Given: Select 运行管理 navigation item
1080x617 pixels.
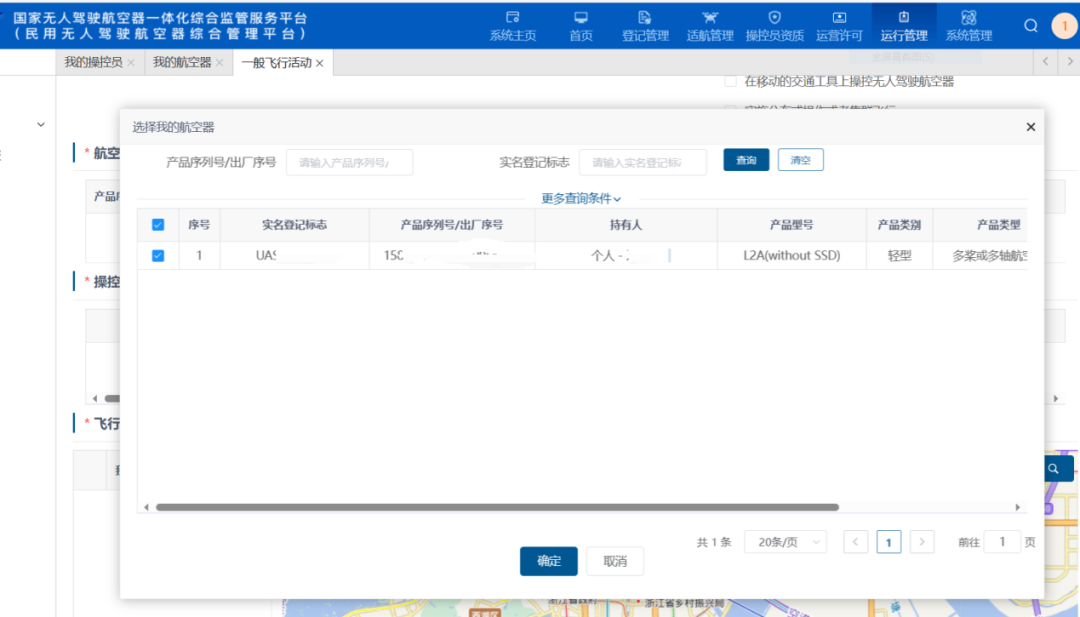Looking at the screenshot, I should point(904,25).
